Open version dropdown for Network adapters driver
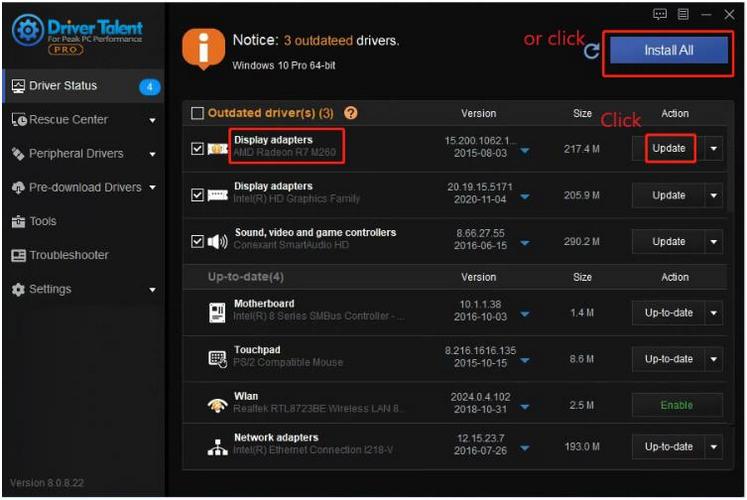This screenshot has width=747, height=500. click(525, 448)
